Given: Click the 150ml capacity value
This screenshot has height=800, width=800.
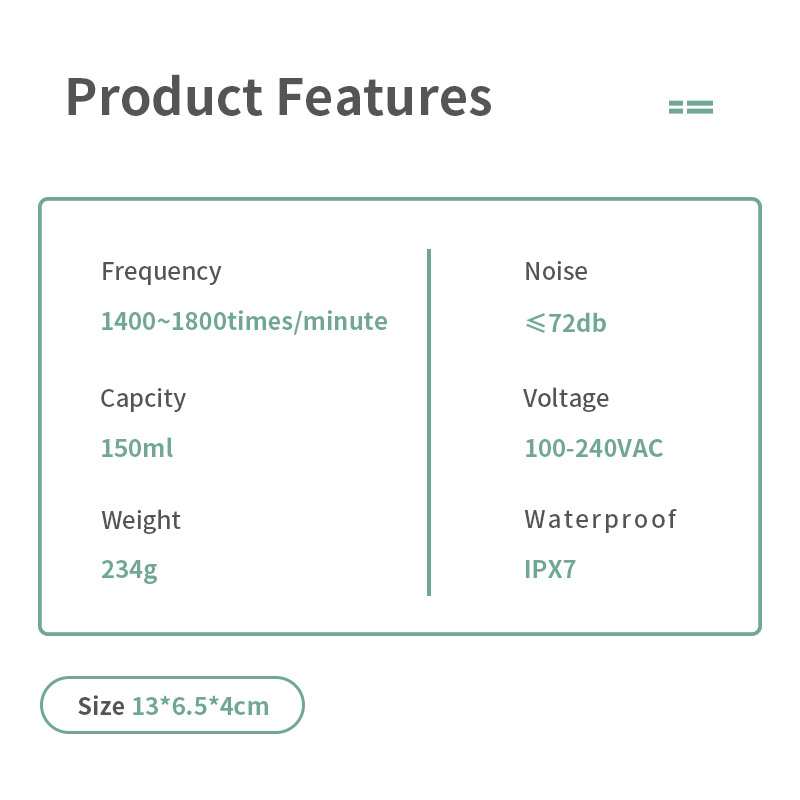Looking at the screenshot, I should click(x=137, y=447).
